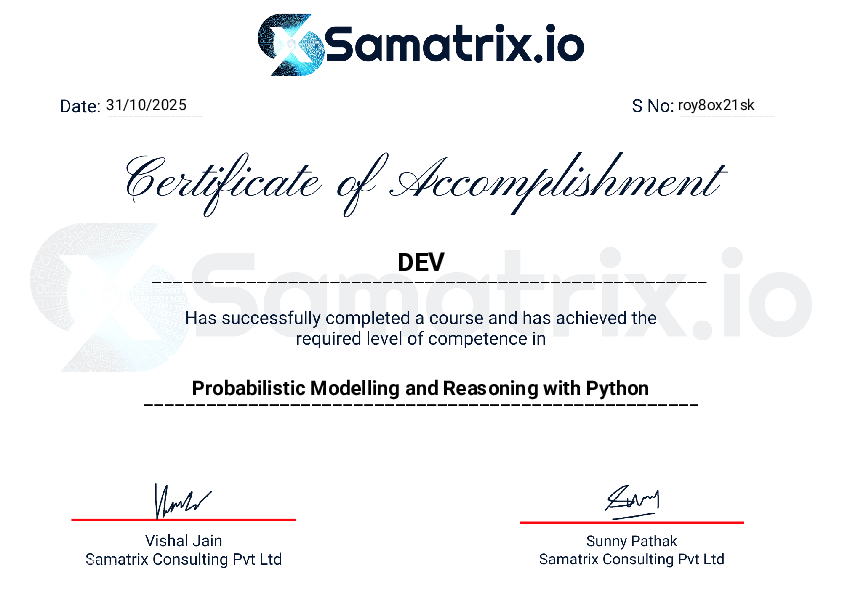Click Vishal Jain's handwritten signature
Viewport: 842px width, 595px height.
coord(182,501)
